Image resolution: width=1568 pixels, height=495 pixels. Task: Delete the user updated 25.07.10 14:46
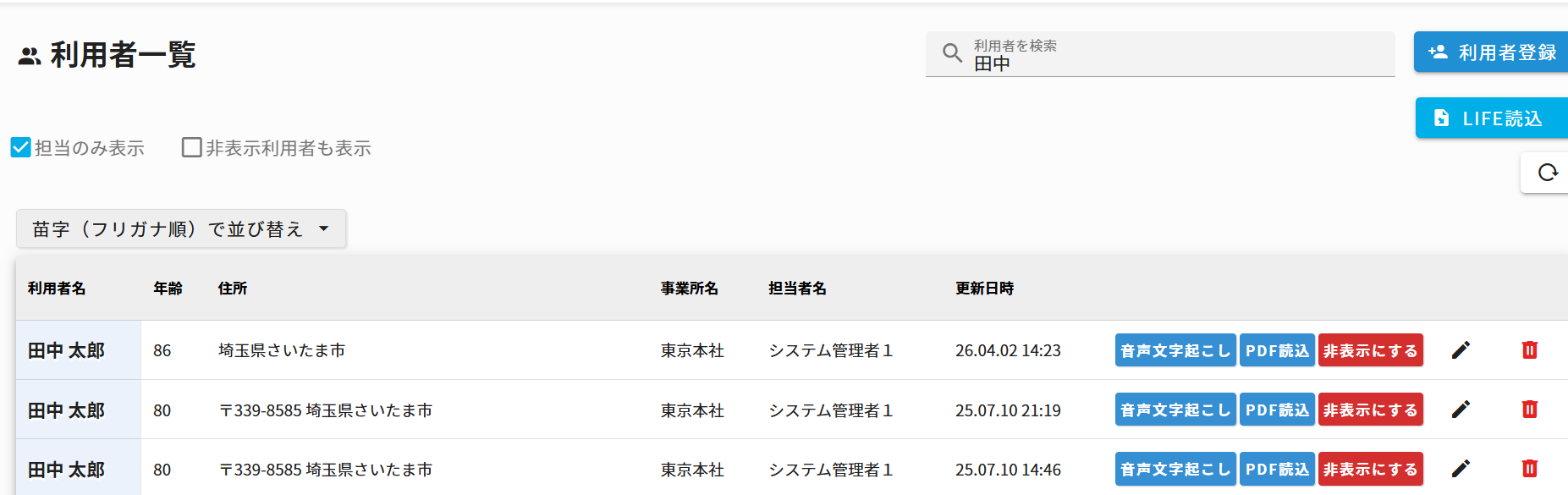pos(1529,469)
